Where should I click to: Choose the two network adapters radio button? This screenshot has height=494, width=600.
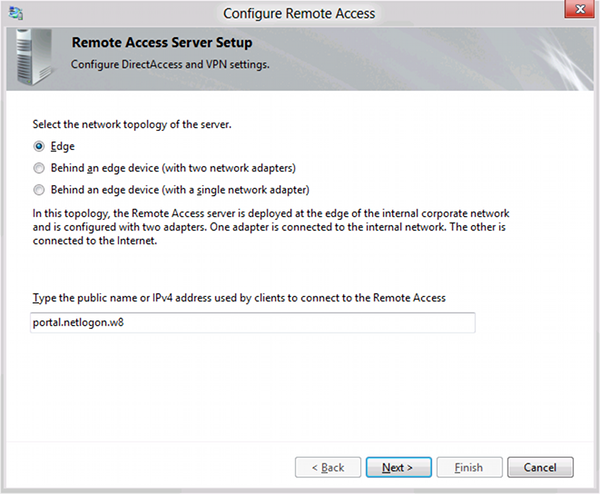[x=39, y=168]
